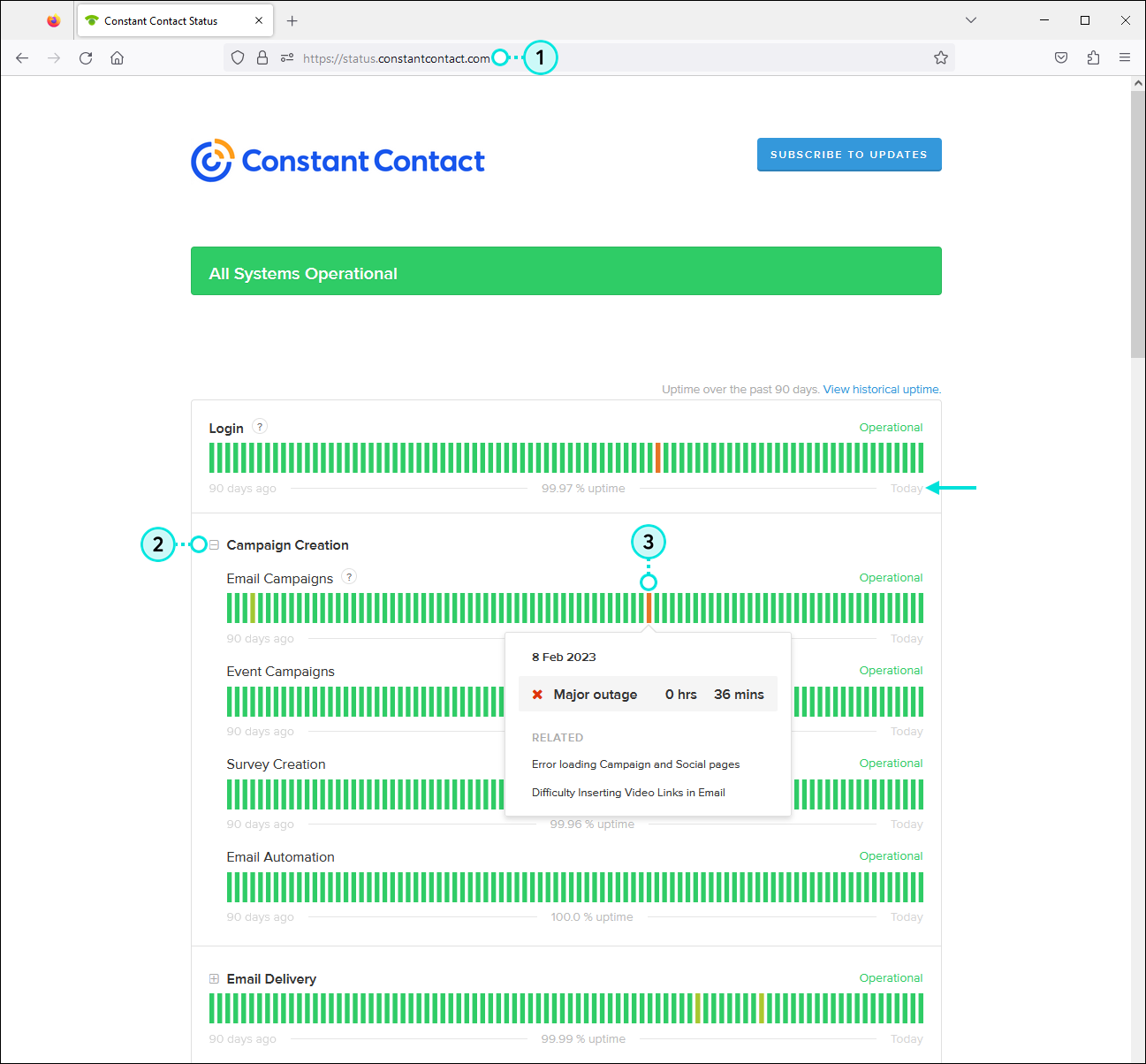This screenshot has width=1146, height=1064.
Task: Click the 99.97 % uptime text under Login
Action: pyautogui.click(x=583, y=489)
